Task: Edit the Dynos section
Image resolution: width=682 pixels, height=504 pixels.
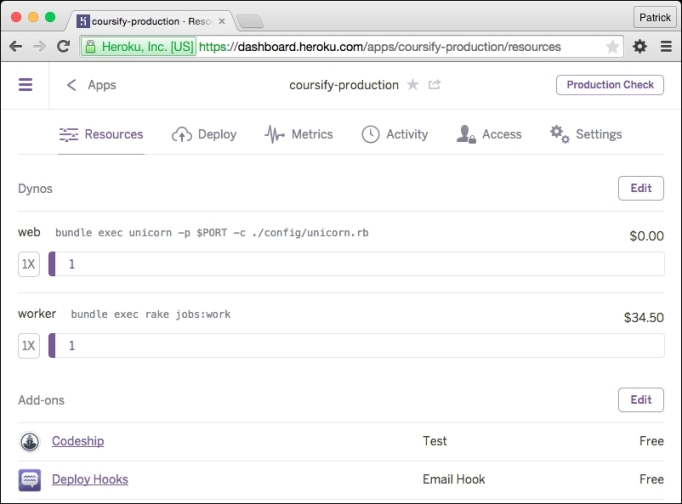Action: click(x=641, y=188)
